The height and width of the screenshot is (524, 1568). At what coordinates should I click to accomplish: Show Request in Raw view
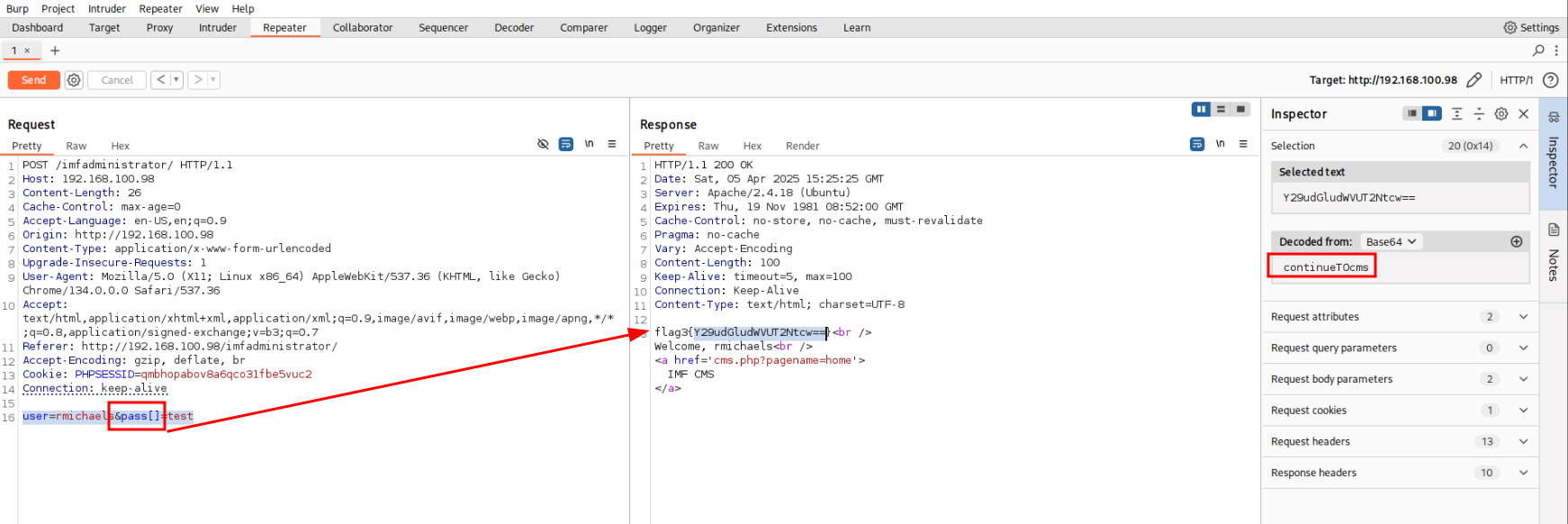[77, 146]
